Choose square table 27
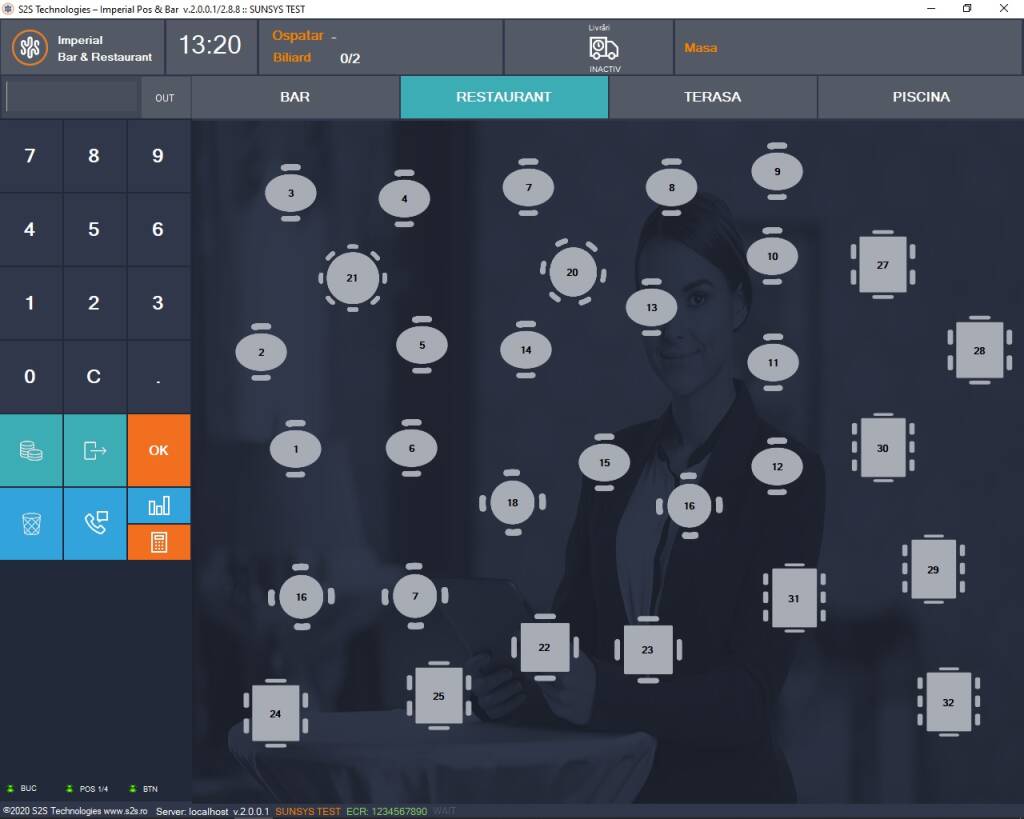This screenshot has width=1024, height=819. pos(882,265)
